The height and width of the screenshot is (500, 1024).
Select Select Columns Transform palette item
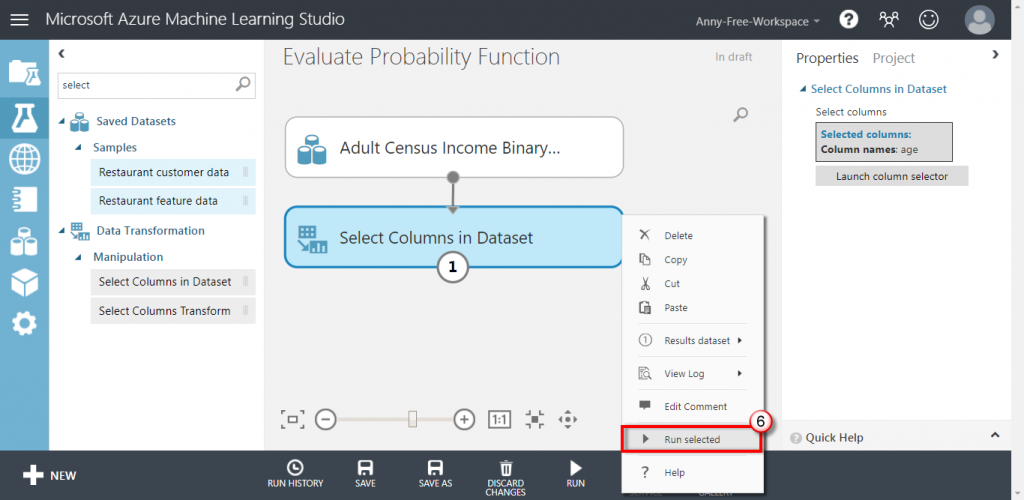pyautogui.click(x=172, y=311)
